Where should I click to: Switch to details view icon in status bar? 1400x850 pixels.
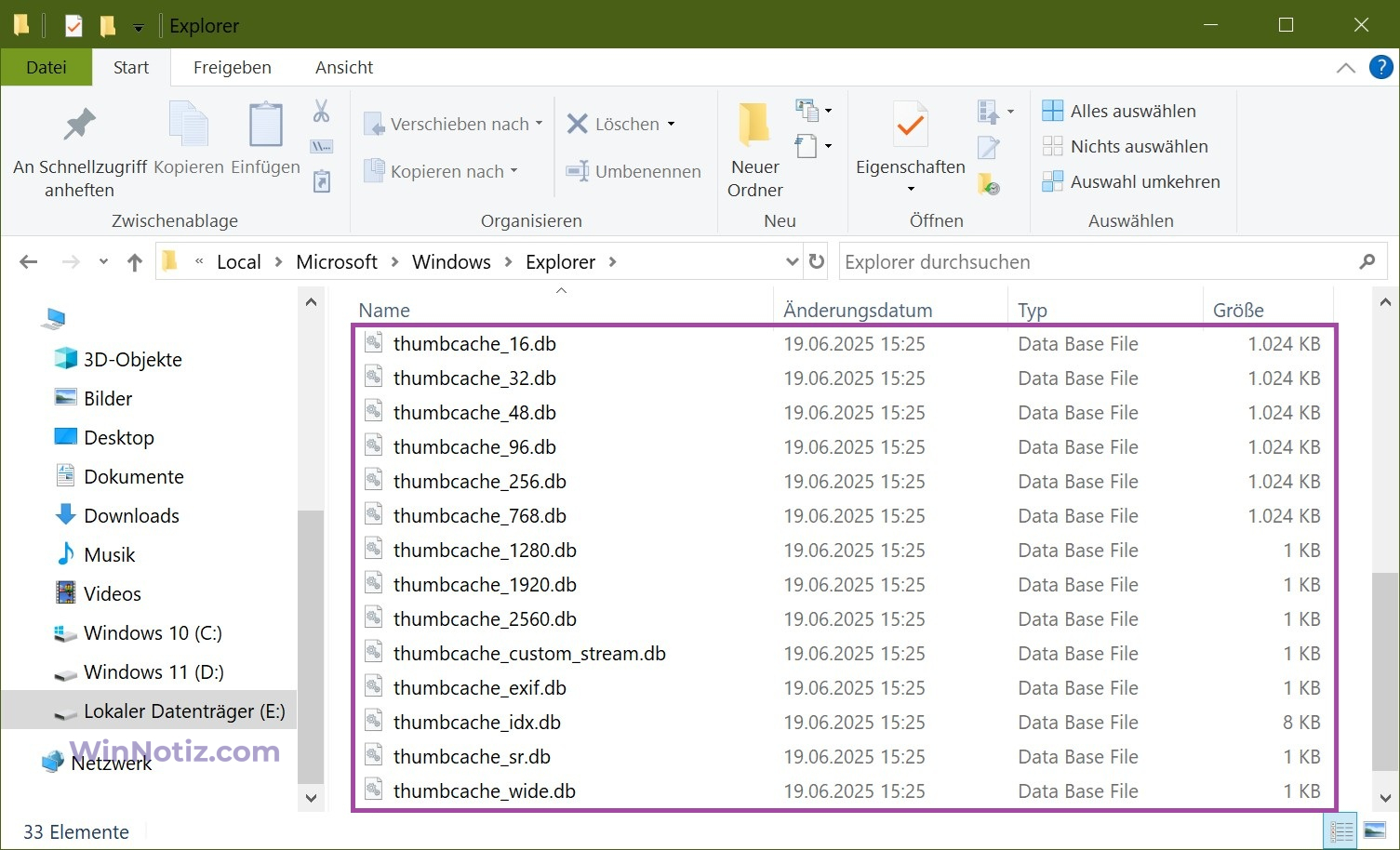(x=1342, y=831)
